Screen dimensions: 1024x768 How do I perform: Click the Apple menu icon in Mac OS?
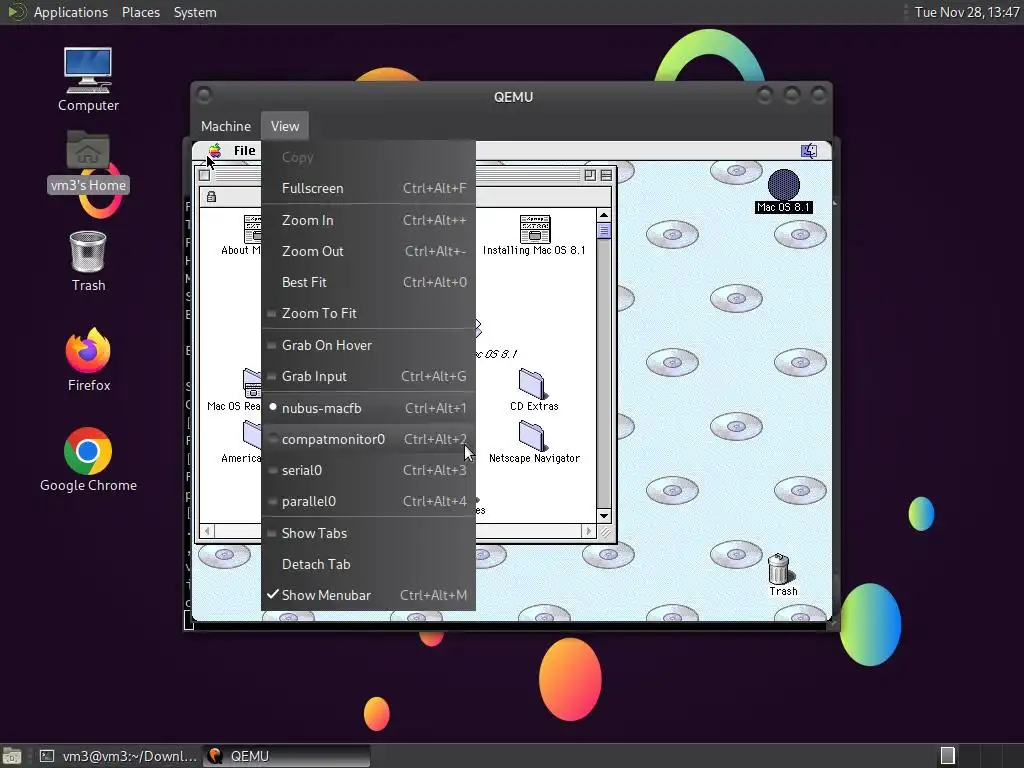pyautogui.click(x=214, y=151)
